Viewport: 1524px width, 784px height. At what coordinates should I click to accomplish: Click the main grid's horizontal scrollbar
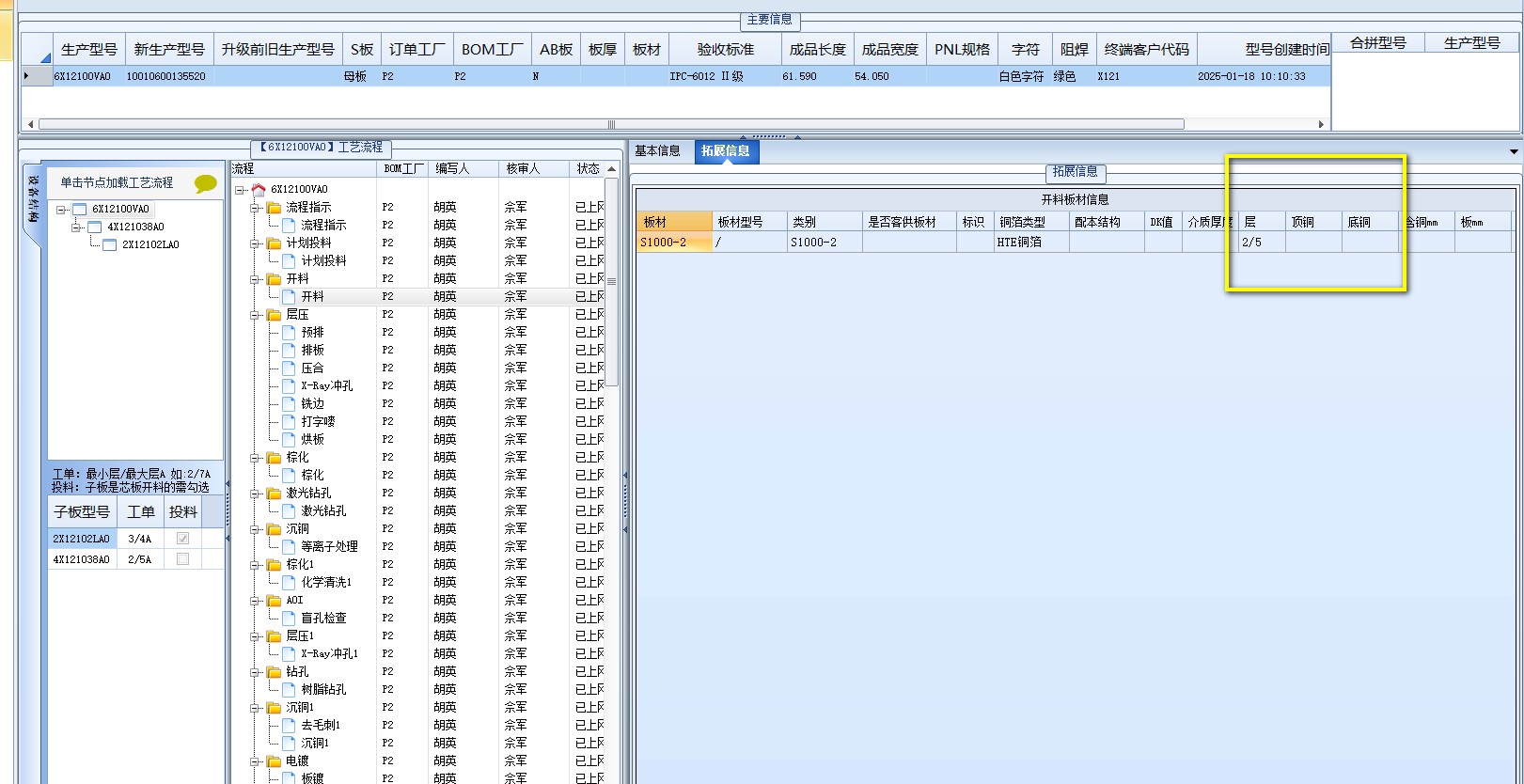611,124
